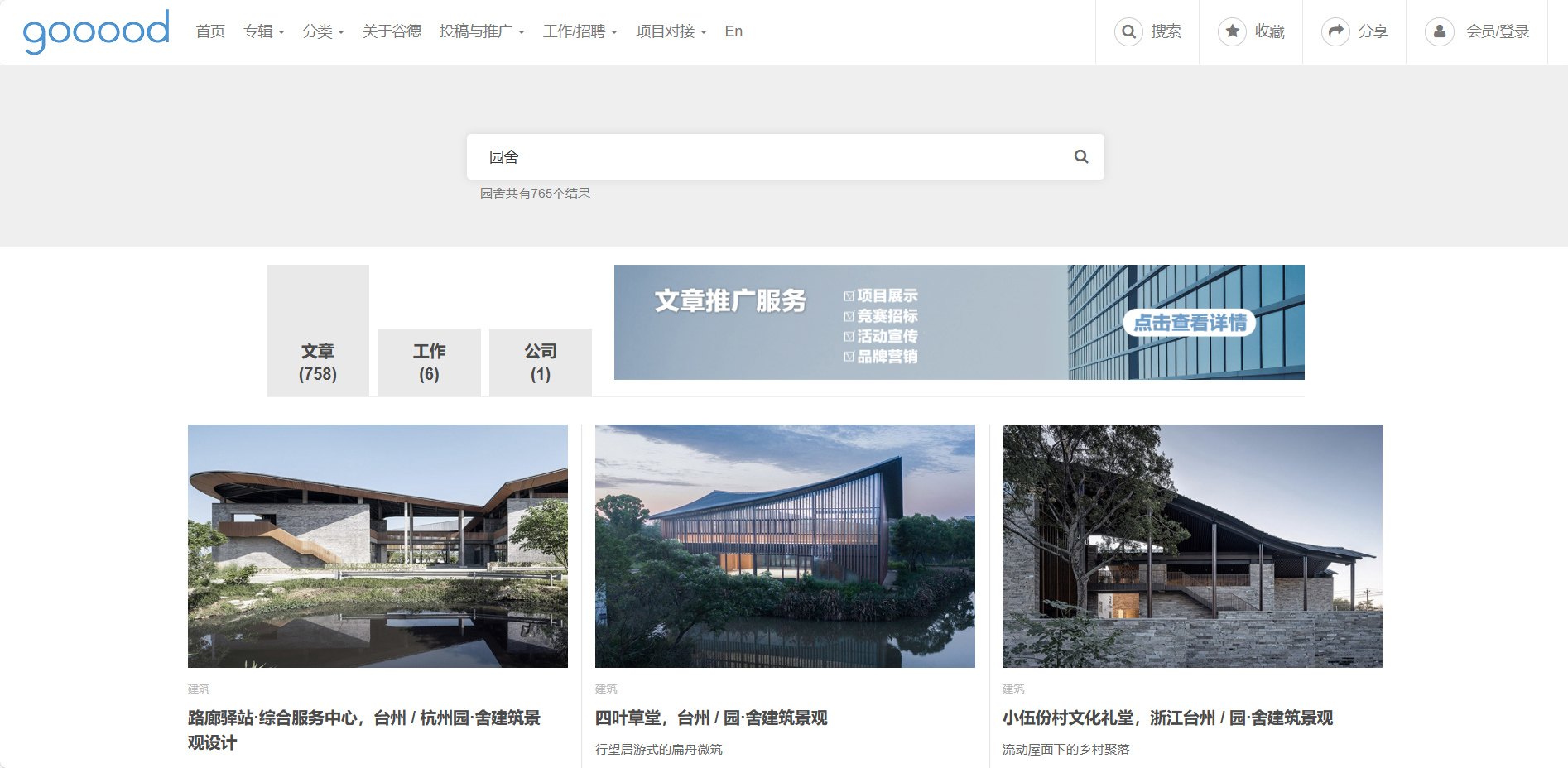
Task: Switch to the 工作 (6) tab
Action: pos(429,362)
